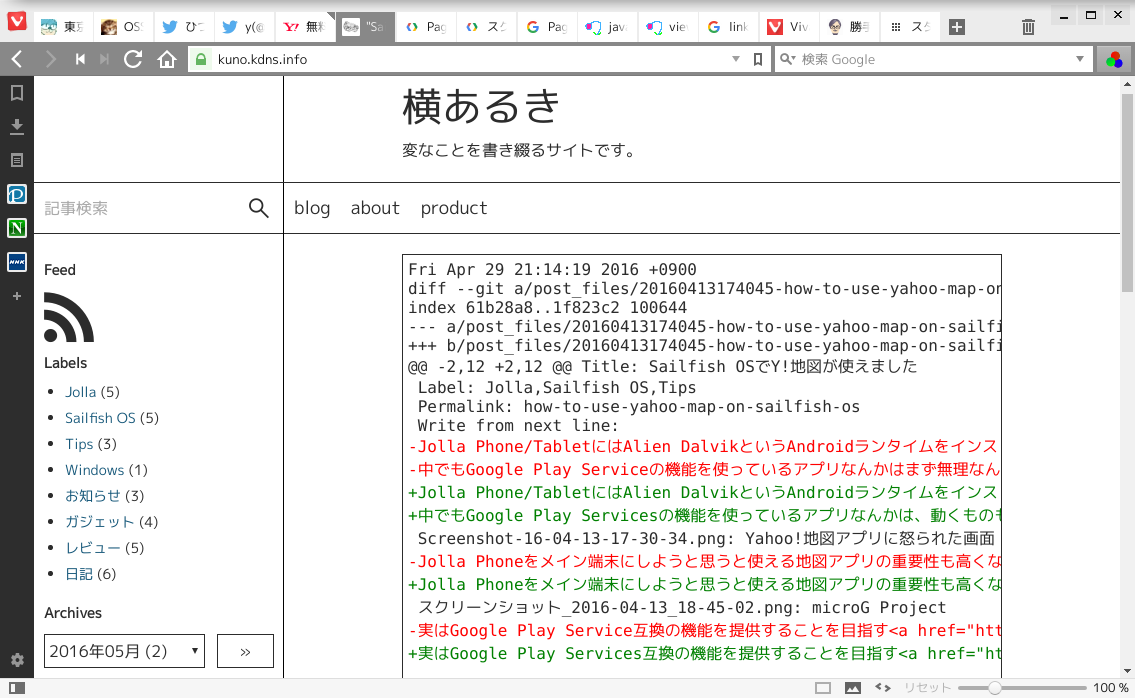Open the Windows label link

point(95,470)
